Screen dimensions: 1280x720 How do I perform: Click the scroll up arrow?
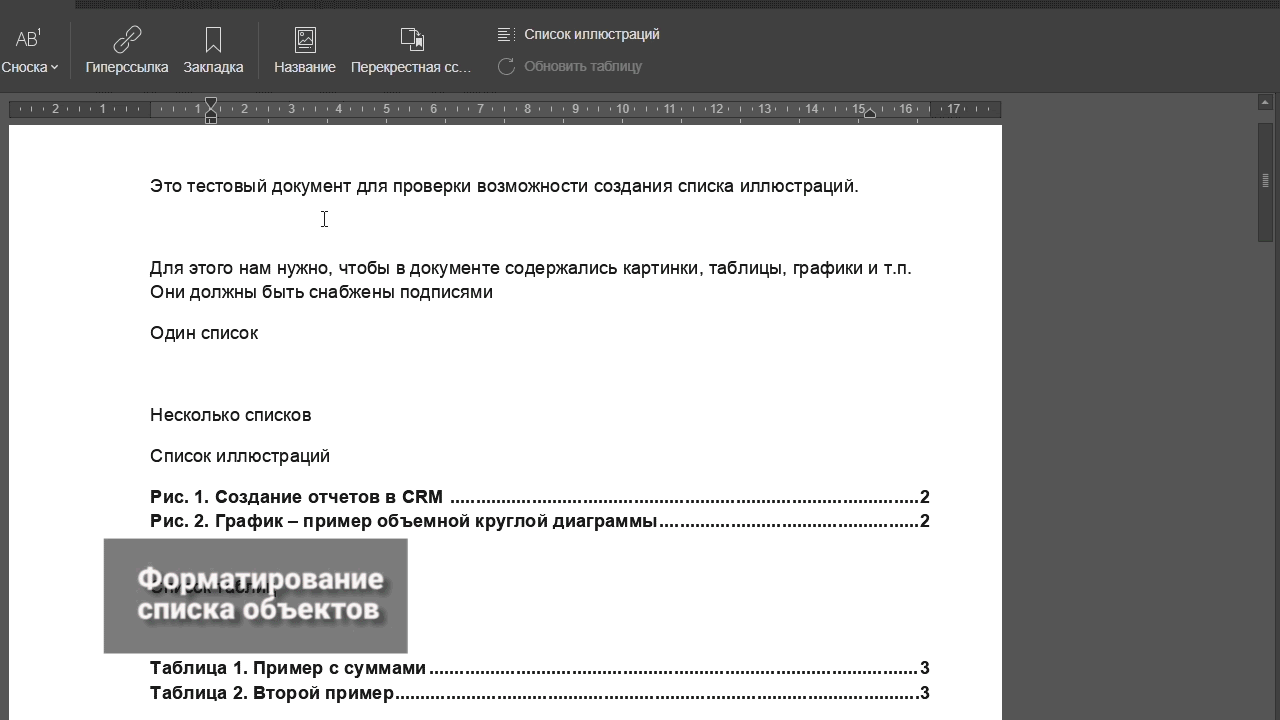(x=1265, y=102)
